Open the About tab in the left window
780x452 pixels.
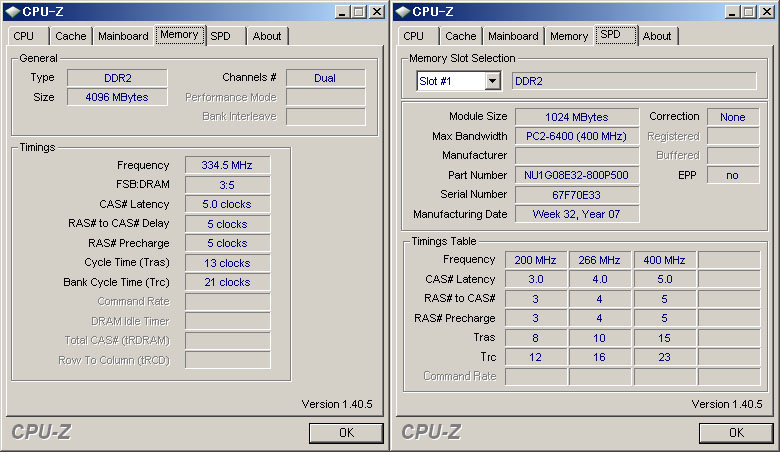tap(267, 36)
